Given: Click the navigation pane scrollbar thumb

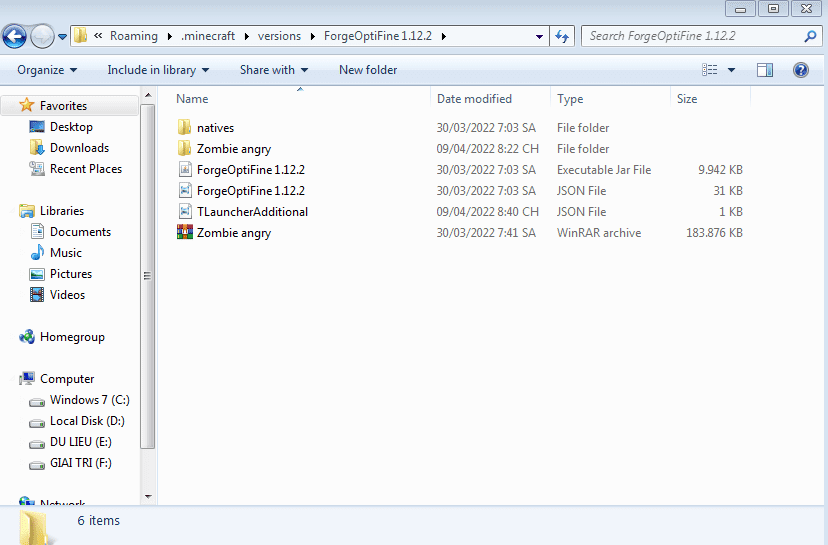Looking at the screenshot, I should (x=148, y=276).
